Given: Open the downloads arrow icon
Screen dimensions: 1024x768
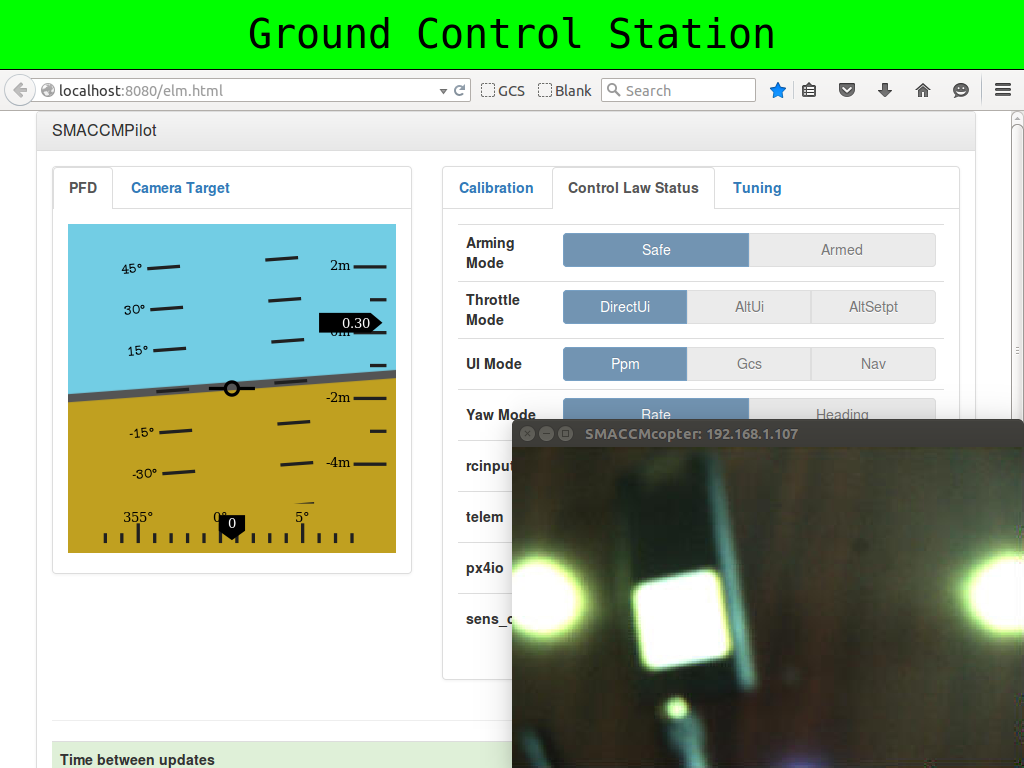Looking at the screenshot, I should 885,90.
